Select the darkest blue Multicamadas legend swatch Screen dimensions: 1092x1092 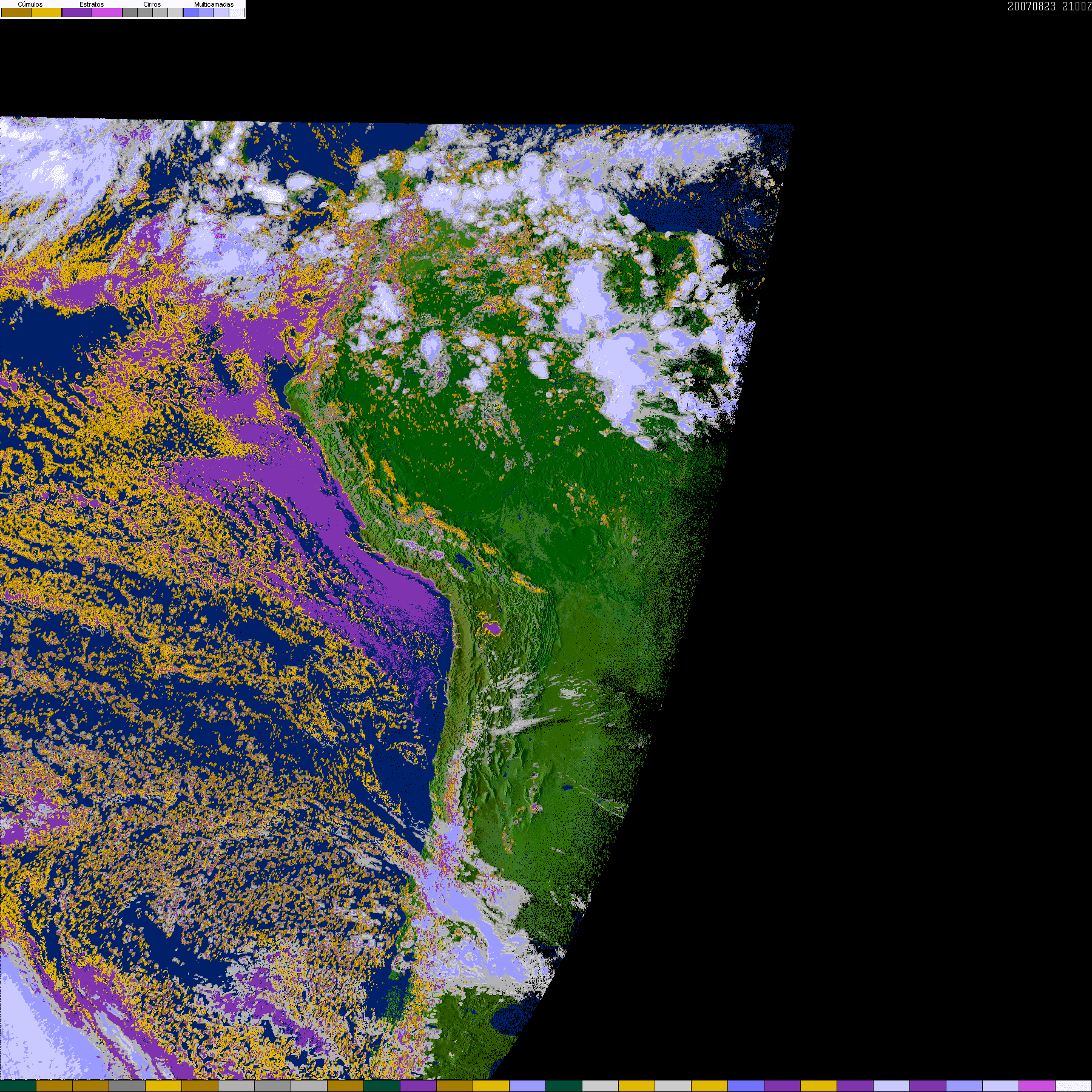190,12
